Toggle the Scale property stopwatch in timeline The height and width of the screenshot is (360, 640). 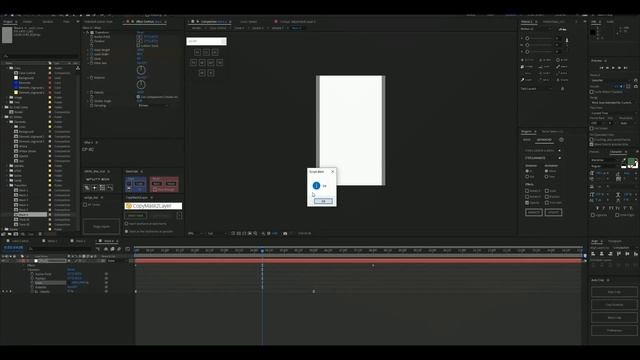click(x=32, y=282)
